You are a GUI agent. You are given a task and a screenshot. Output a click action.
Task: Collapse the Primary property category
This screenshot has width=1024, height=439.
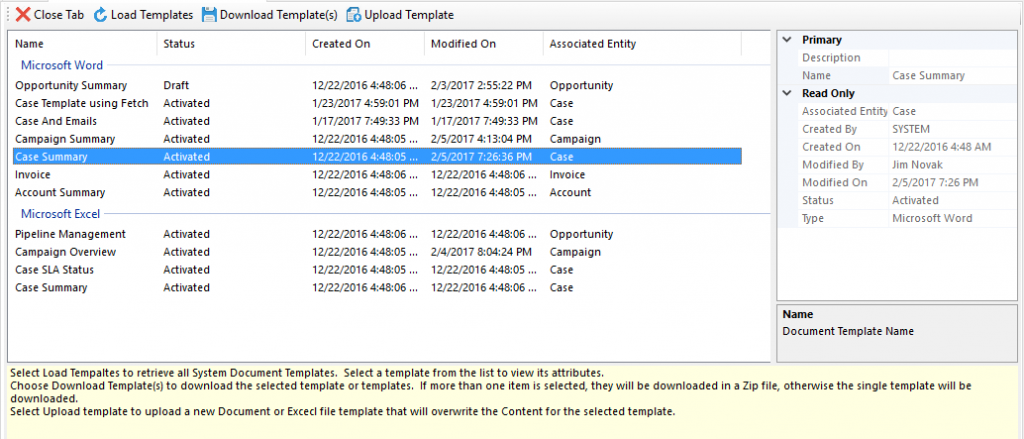point(787,40)
